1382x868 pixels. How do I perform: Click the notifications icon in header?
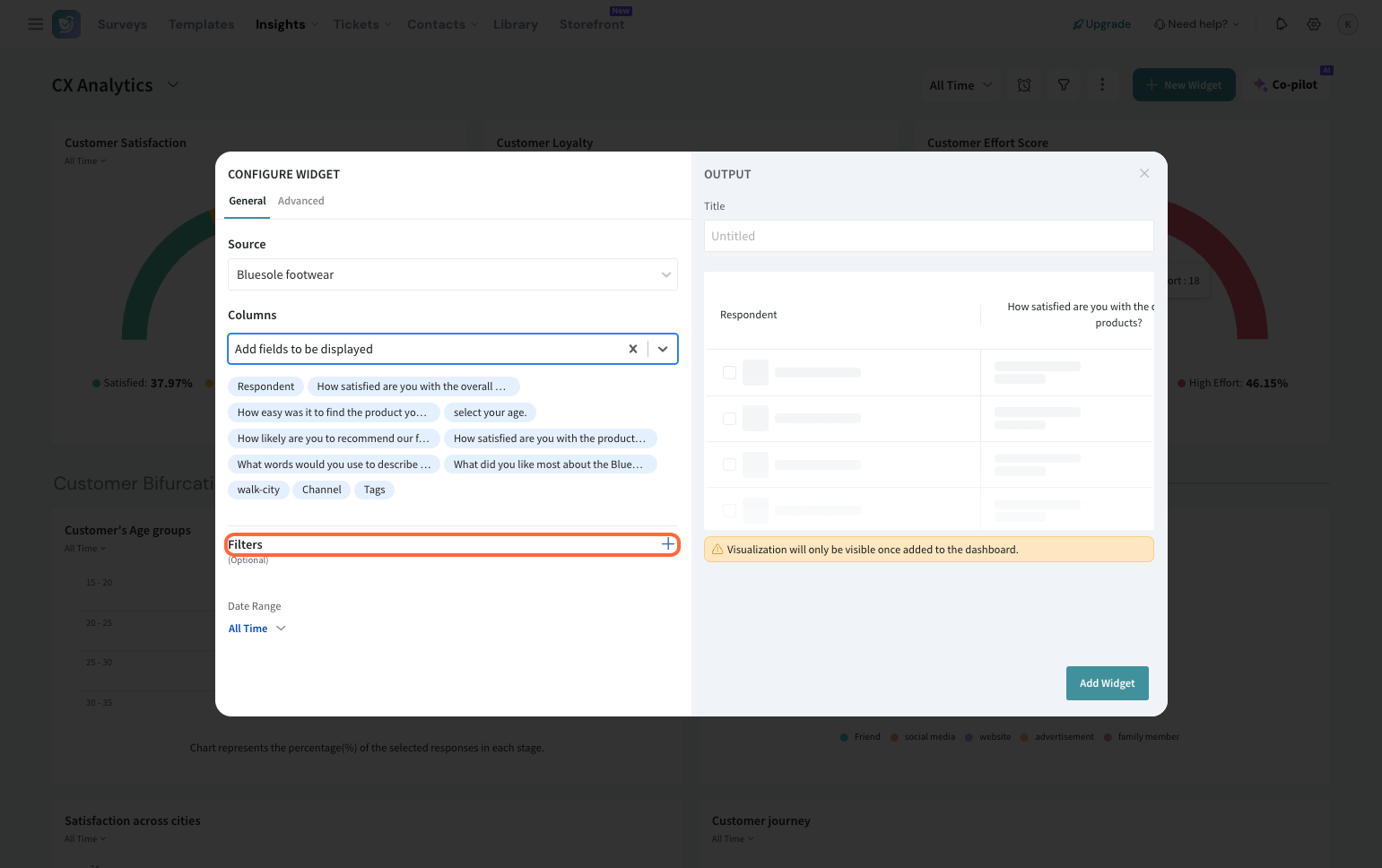pyautogui.click(x=1281, y=24)
